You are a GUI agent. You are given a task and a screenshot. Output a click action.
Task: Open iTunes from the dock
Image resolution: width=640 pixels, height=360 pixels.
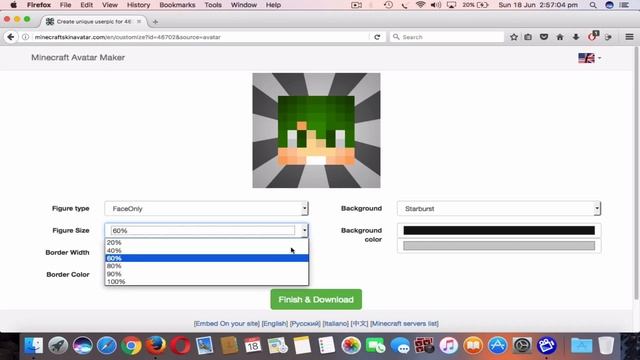click(449, 345)
